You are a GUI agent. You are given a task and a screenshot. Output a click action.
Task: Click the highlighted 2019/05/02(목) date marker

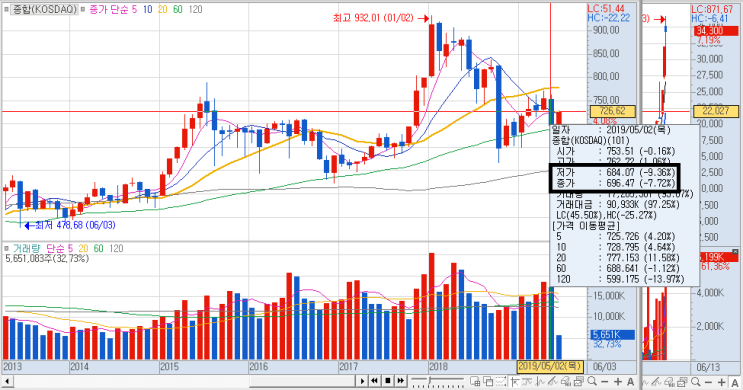[550, 366]
